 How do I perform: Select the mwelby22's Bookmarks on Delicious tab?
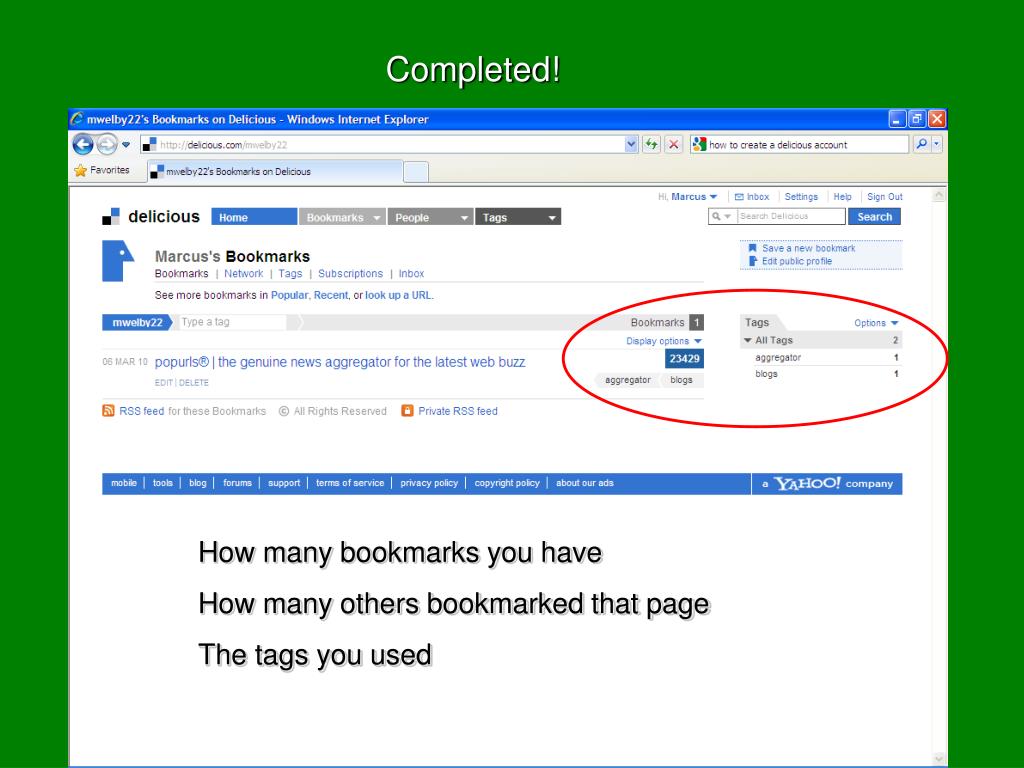click(x=275, y=171)
